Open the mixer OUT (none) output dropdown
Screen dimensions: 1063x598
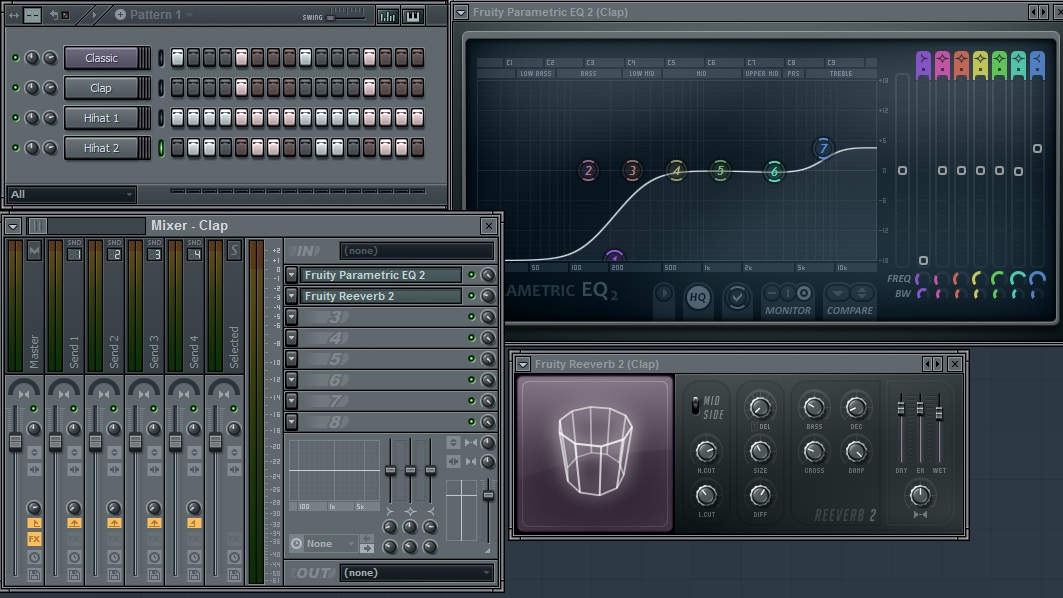[416, 573]
